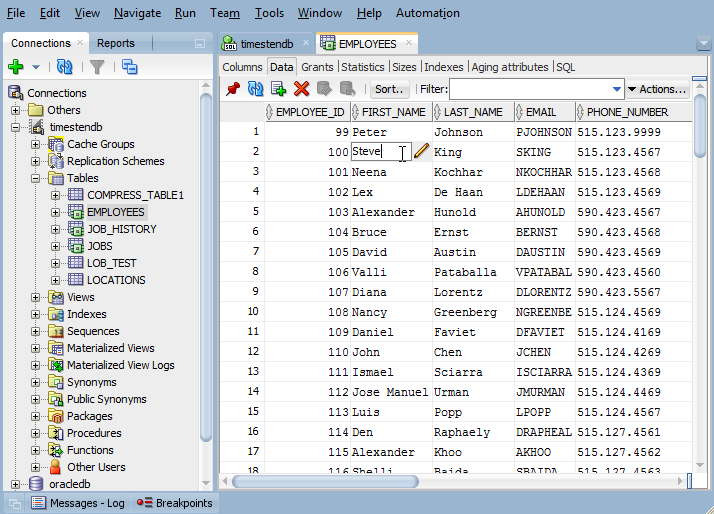Click the Views folder icon
714x514 pixels.
coord(56,297)
